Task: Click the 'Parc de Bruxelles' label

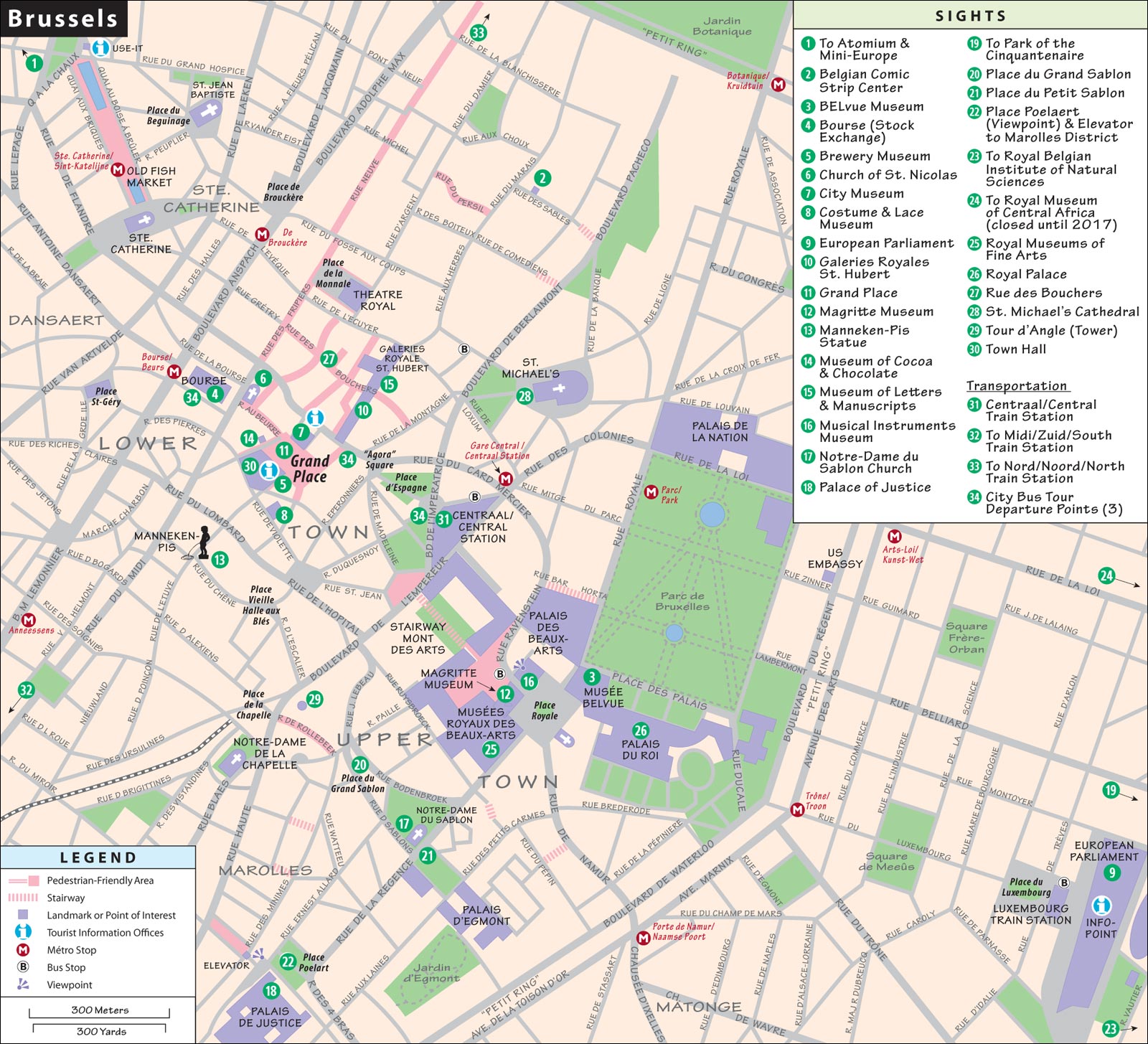Action: coord(682,601)
